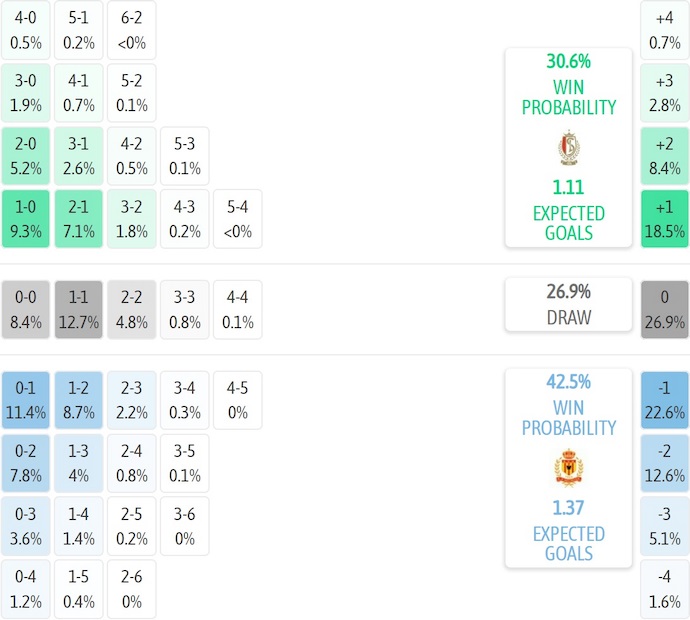The image size is (690, 620).
Task: Select the 1-1 draw score cell
Action: point(79,309)
